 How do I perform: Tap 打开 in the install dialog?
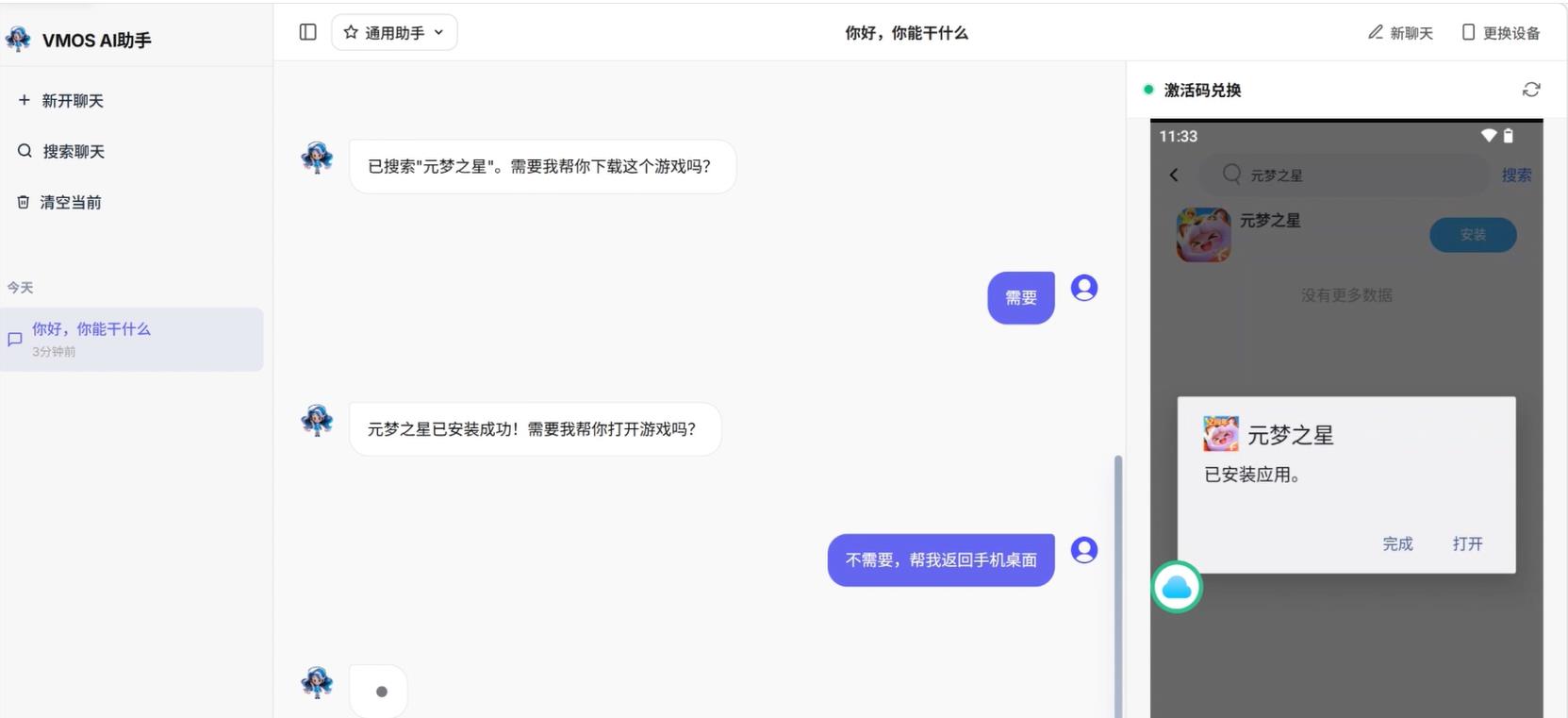click(x=1467, y=543)
